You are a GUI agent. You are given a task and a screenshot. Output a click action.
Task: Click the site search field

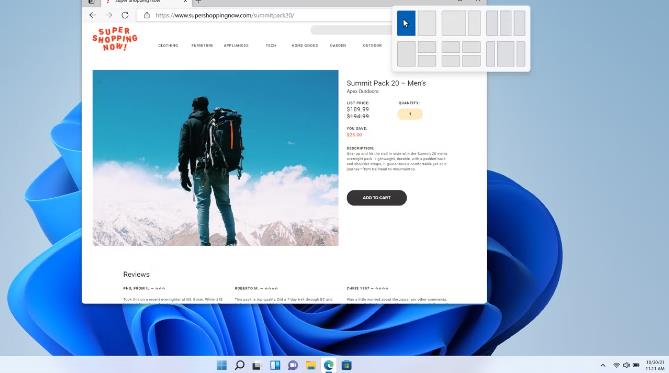tap(351, 30)
